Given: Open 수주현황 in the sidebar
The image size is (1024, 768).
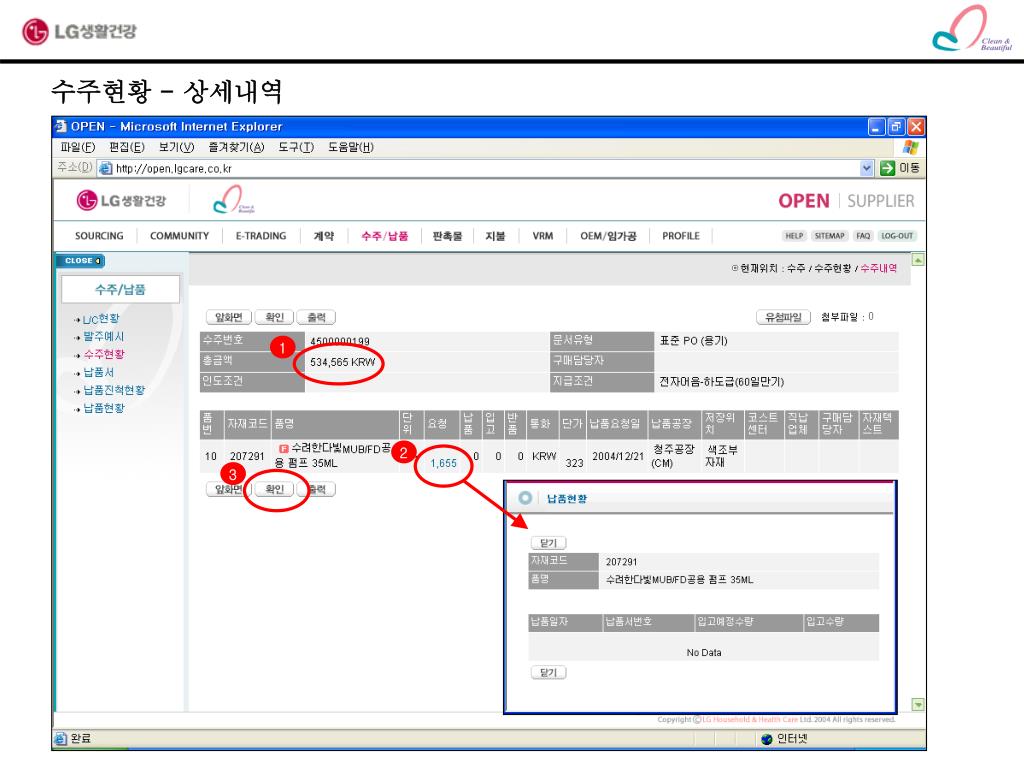Looking at the screenshot, I should click(x=103, y=354).
